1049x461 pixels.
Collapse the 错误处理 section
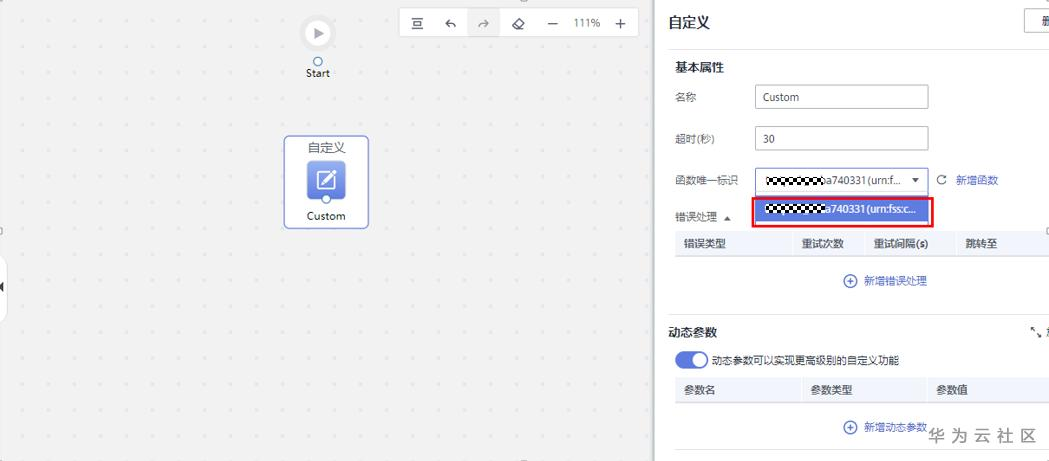coord(727,218)
